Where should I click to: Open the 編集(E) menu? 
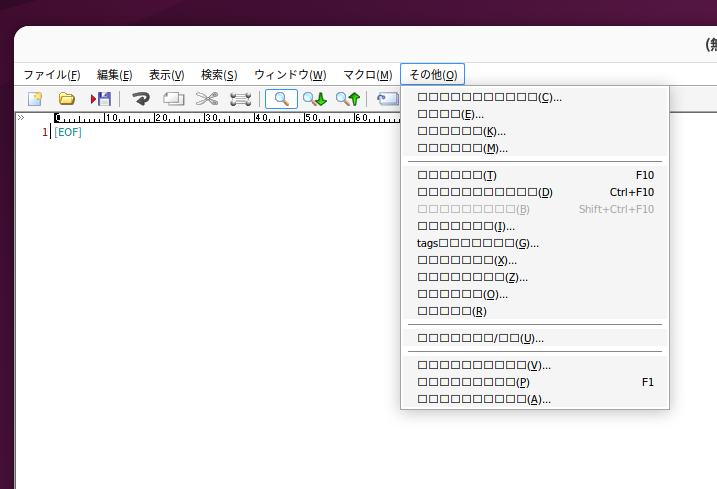click(x=114, y=75)
